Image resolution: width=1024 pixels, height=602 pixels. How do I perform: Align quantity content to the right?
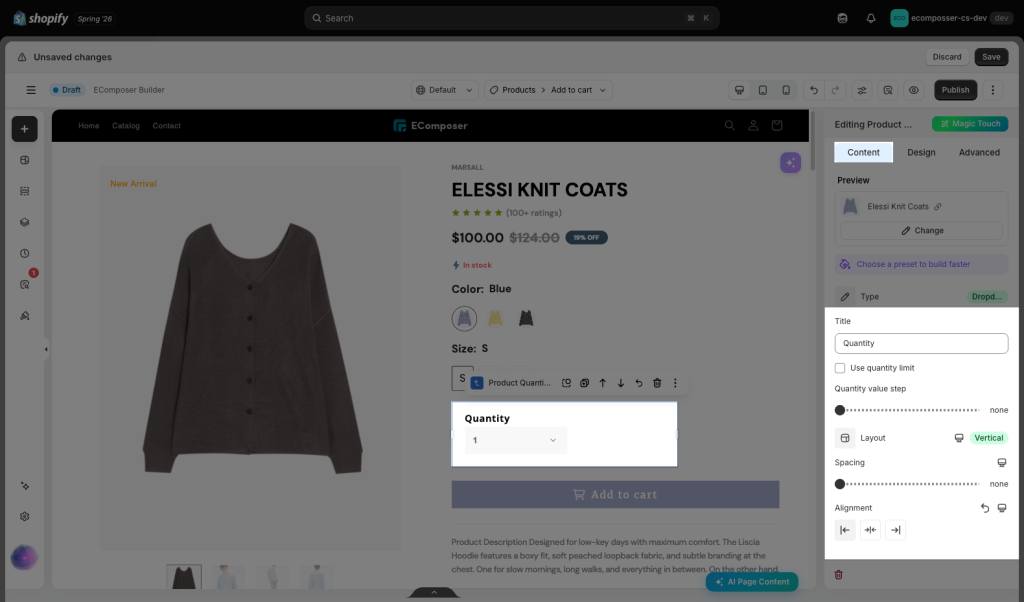tap(895, 530)
